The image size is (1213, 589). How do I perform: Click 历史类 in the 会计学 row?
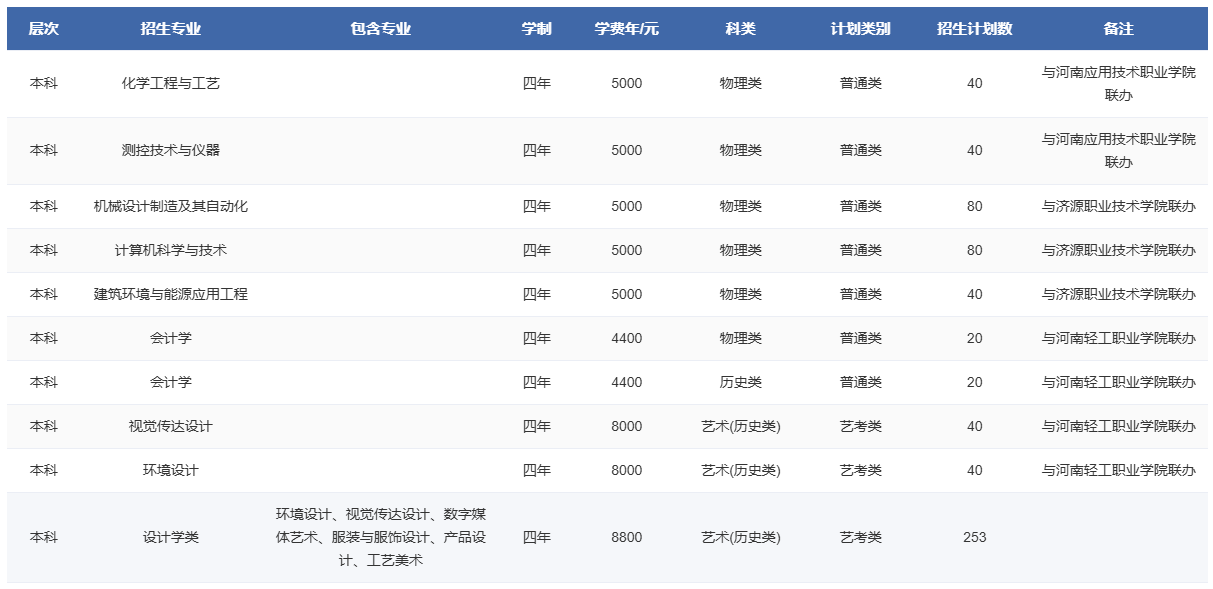741,382
